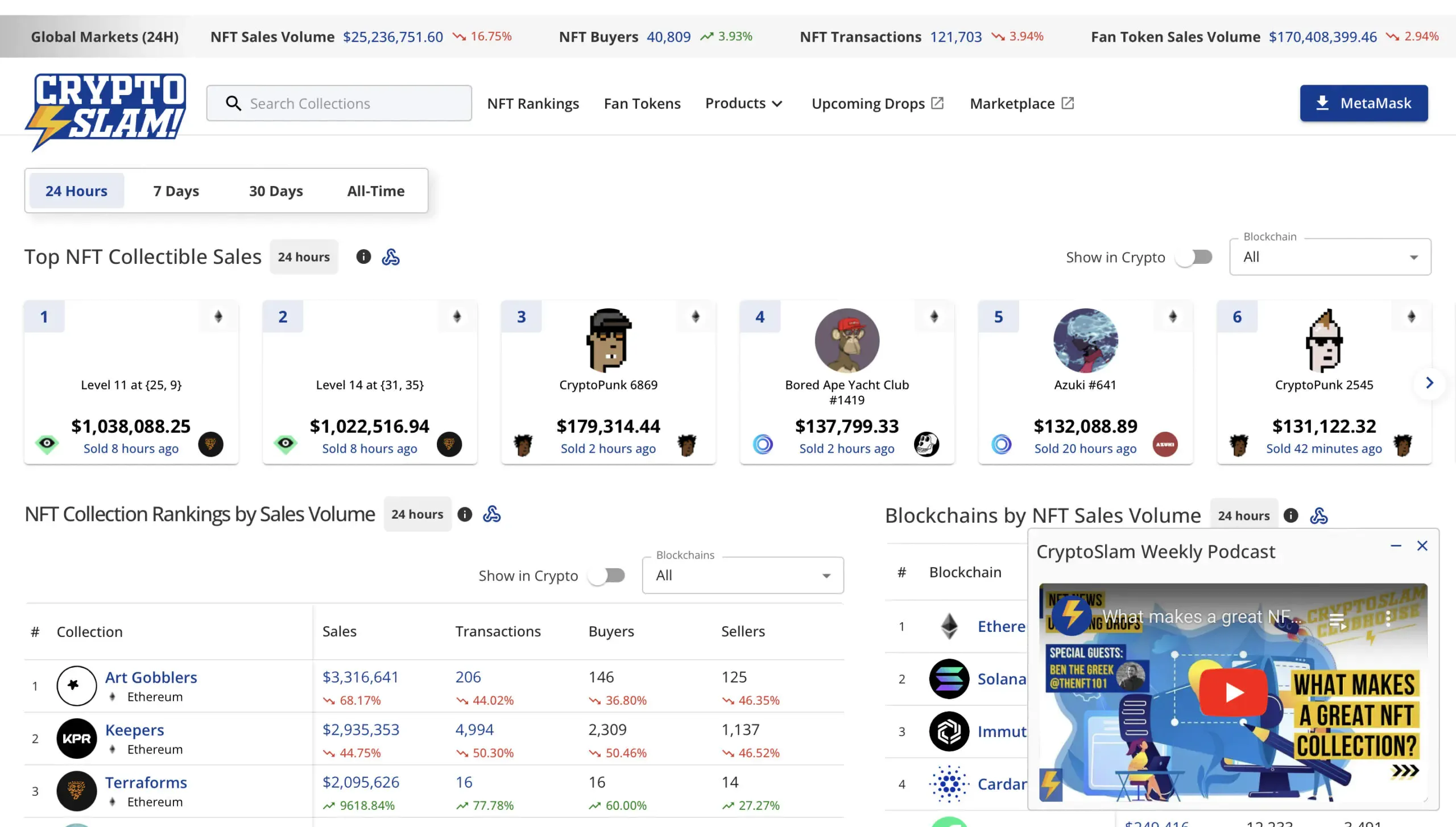Click the MetaMask button

pyautogui.click(x=1363, y=104)
